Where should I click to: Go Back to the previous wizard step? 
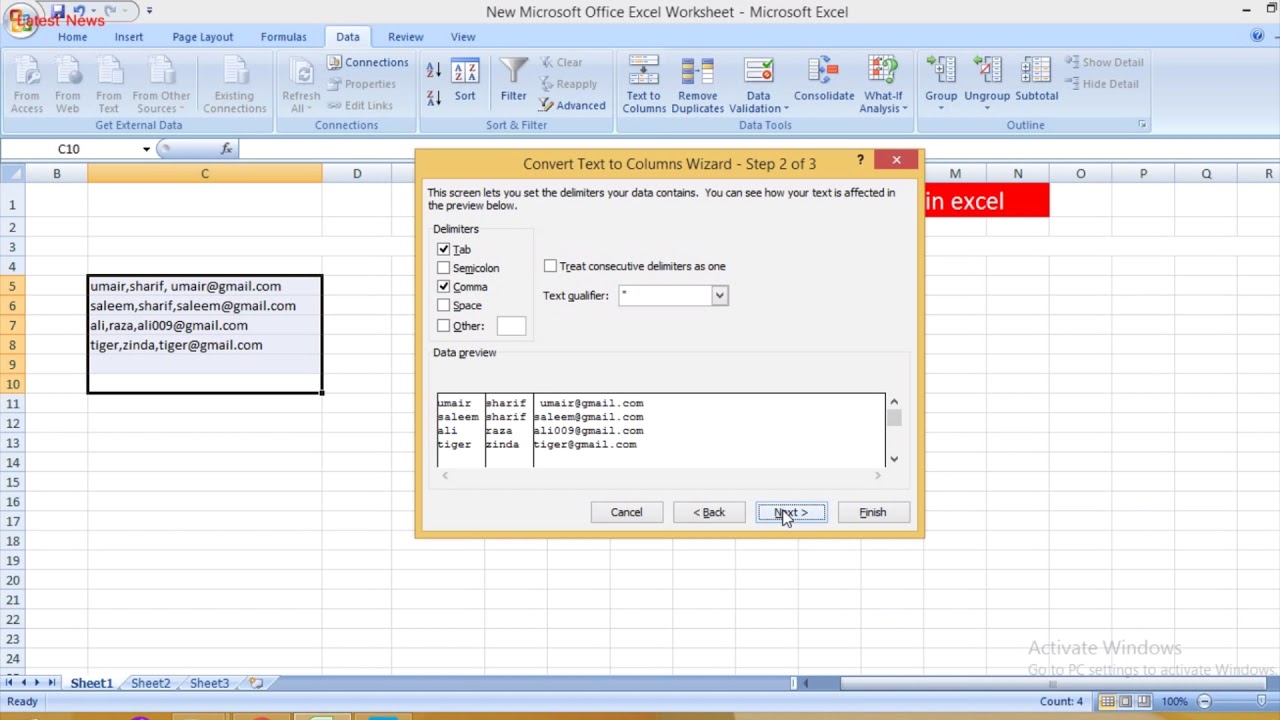click(x=709, y=512)
